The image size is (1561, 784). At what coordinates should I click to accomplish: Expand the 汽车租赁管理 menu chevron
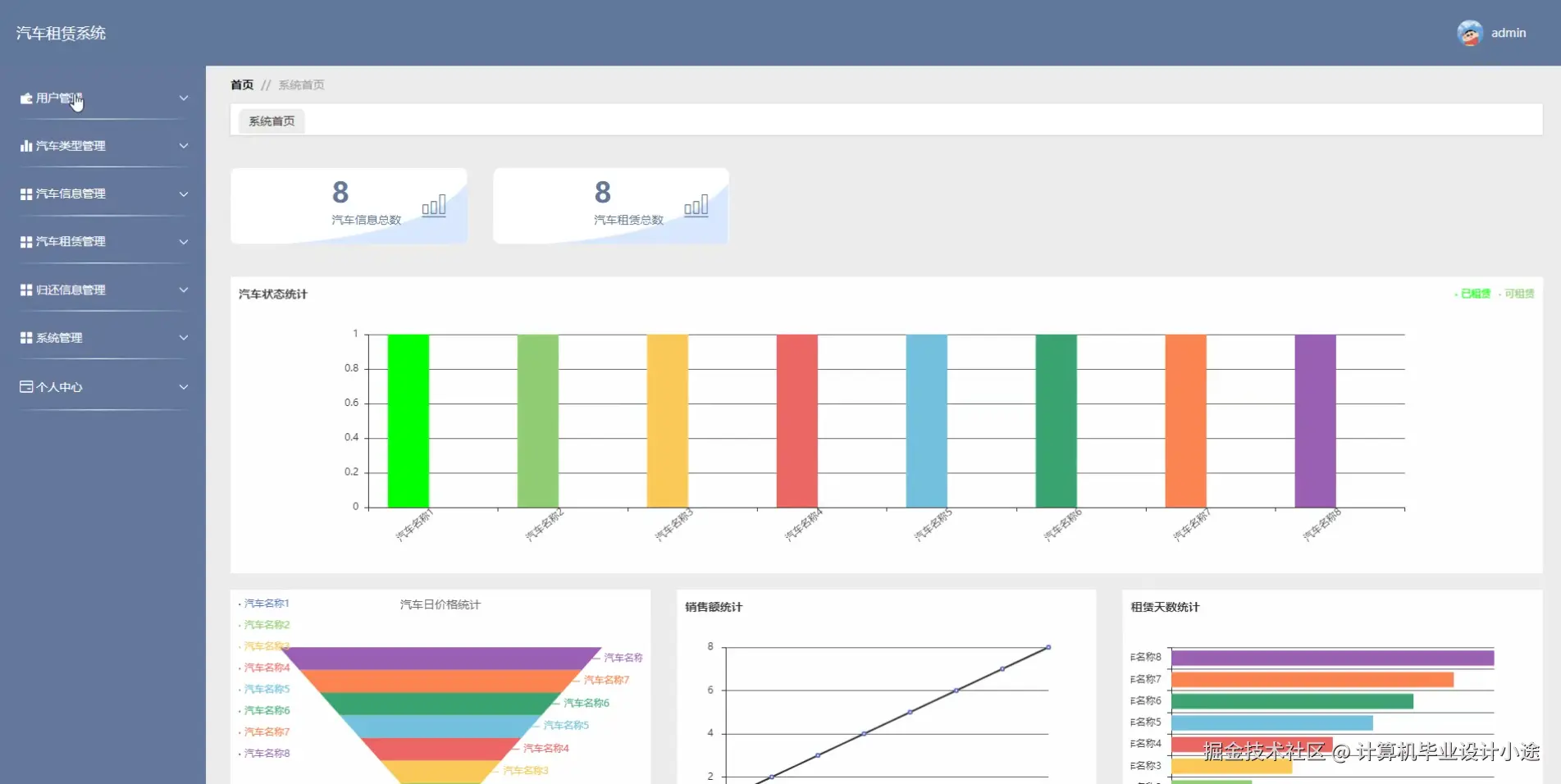point(184,242)
